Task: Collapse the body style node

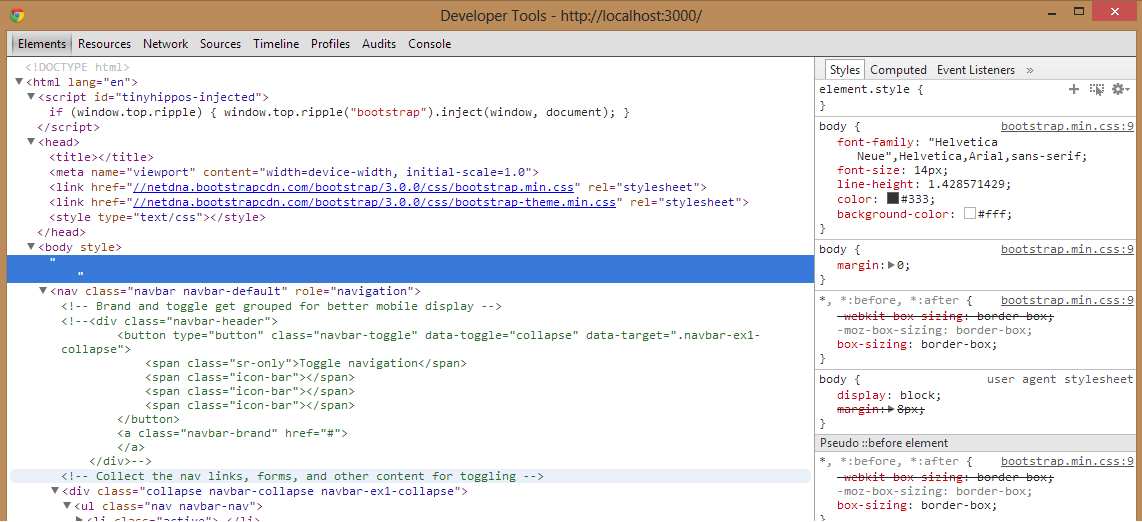Action: coord(31,247)
